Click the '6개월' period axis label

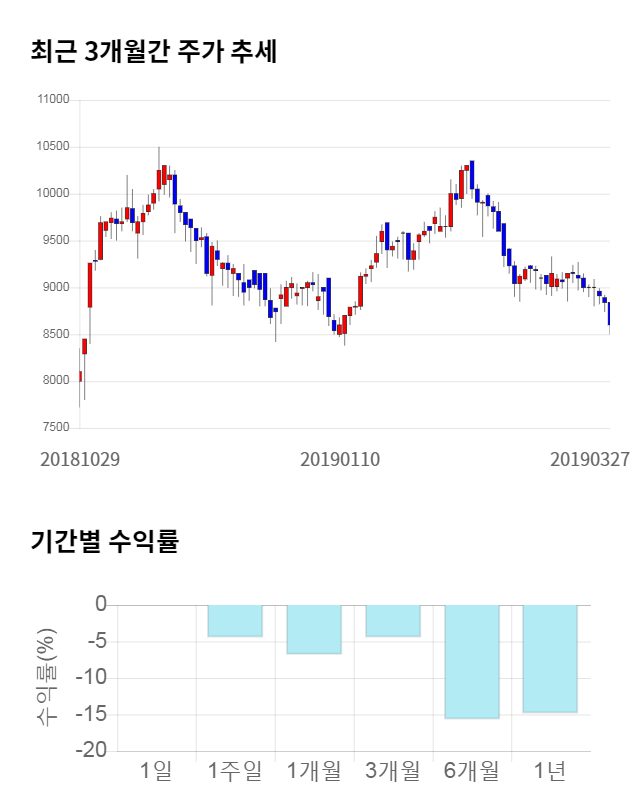pos(471,771)
